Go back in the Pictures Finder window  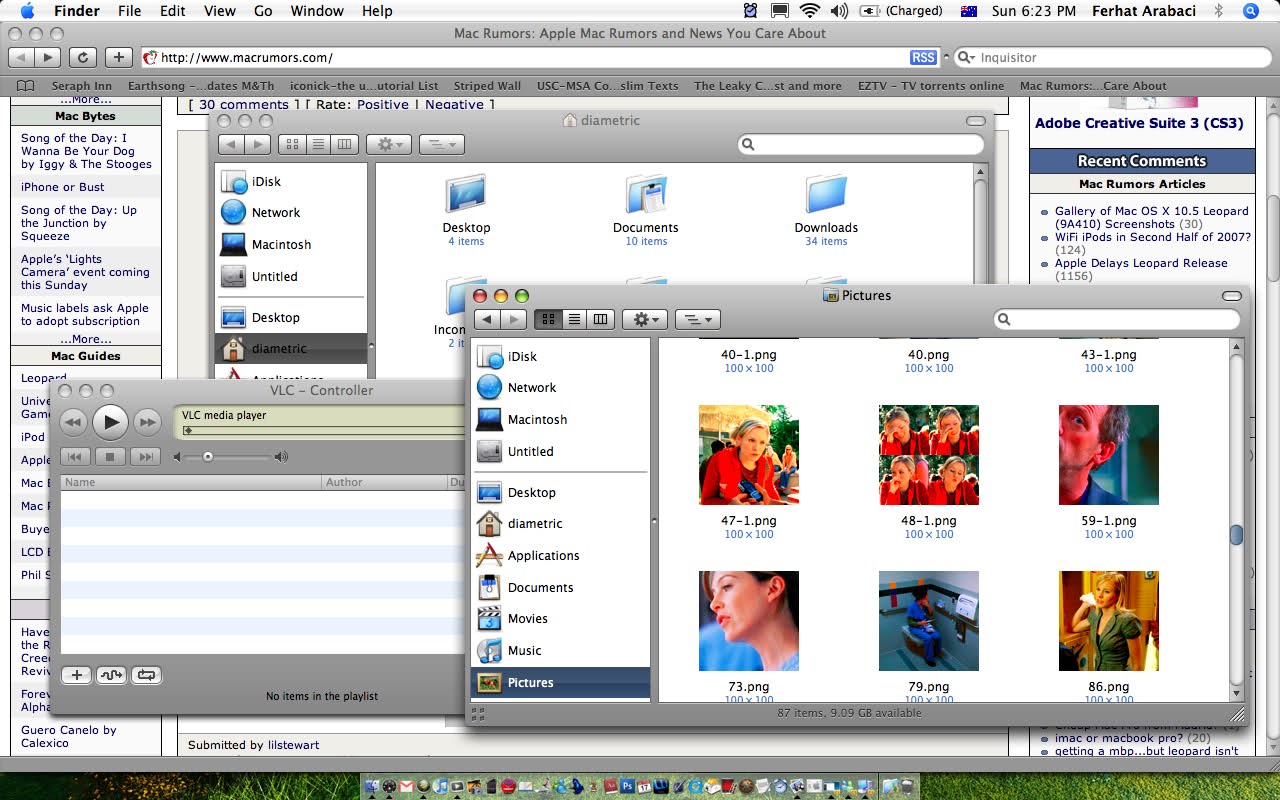point(487,319)
